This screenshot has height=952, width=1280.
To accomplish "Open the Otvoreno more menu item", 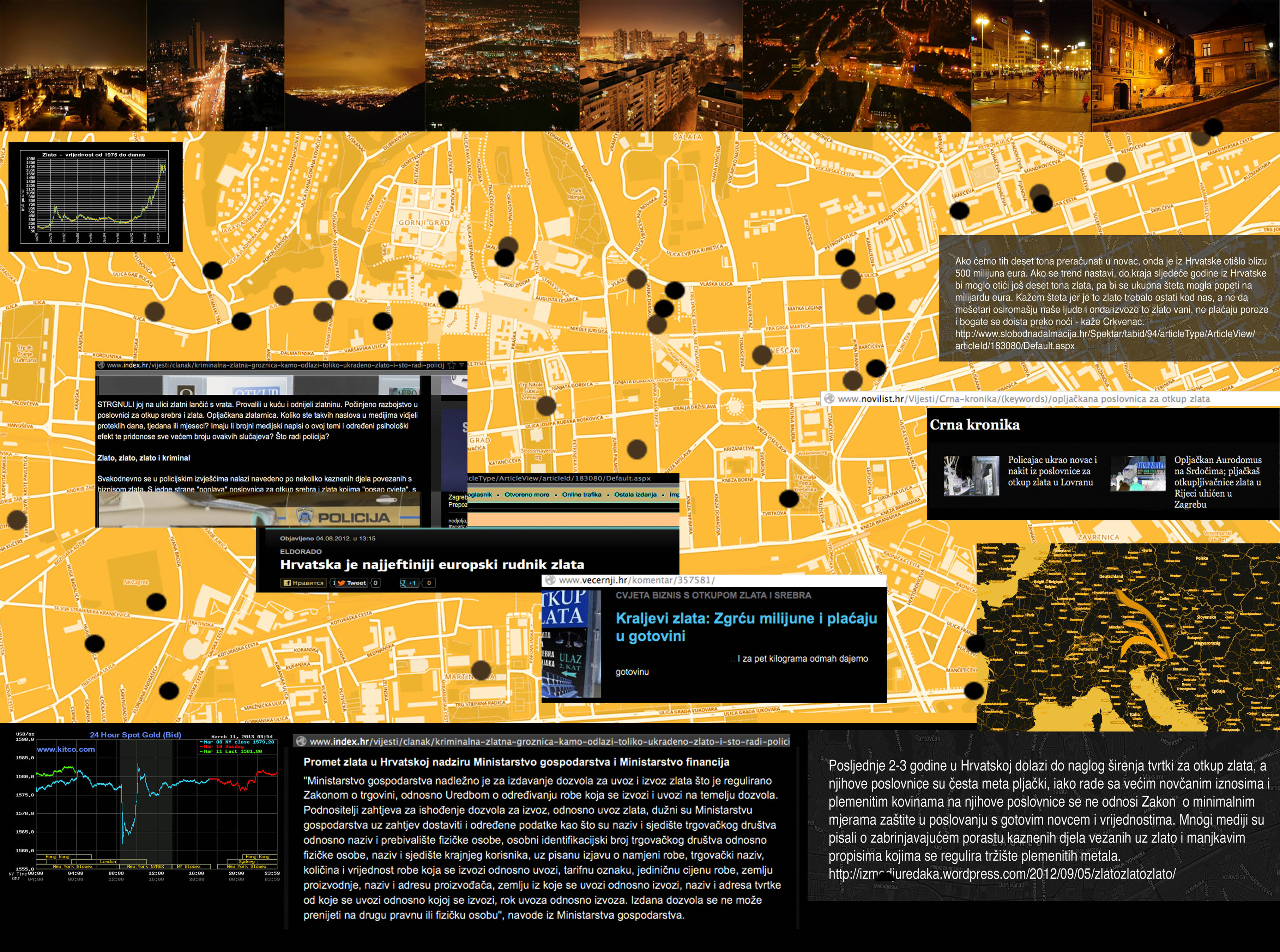I will pos(527,495).
